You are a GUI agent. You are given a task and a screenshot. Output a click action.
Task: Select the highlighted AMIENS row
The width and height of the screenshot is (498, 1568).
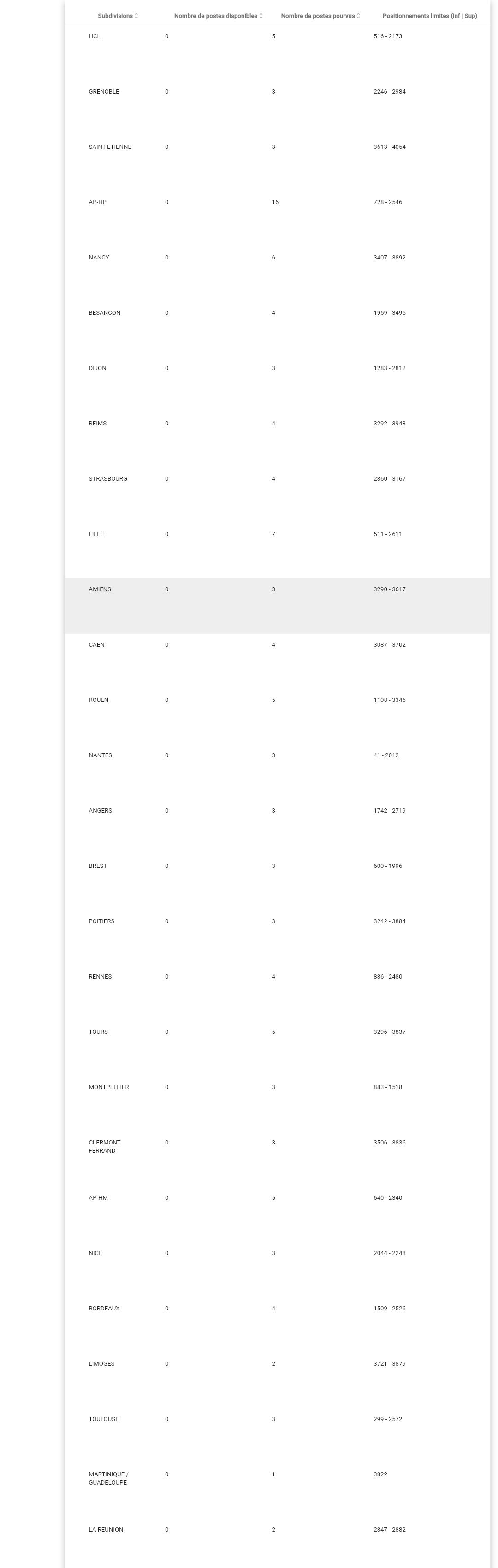(278, 605)
